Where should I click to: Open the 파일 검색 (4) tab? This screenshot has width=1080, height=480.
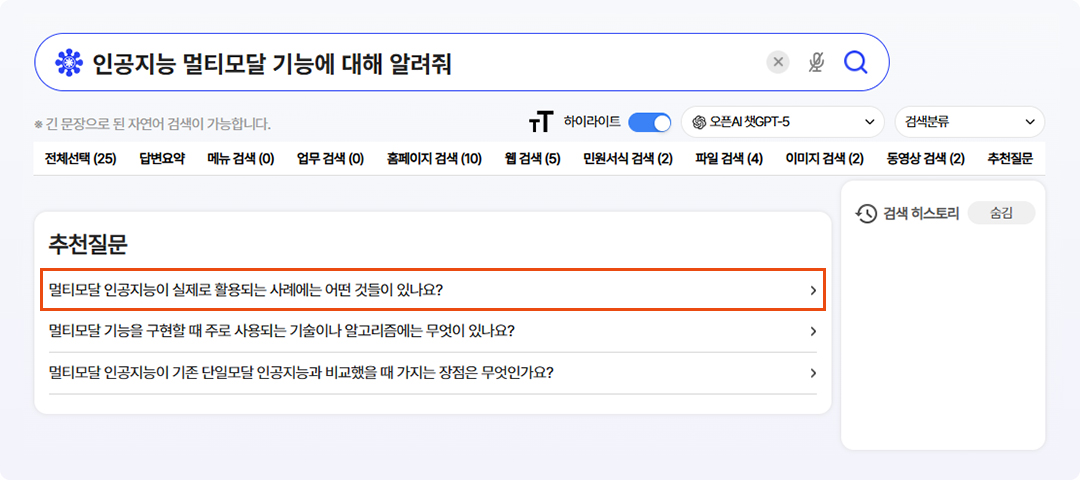[x=729, y=159]
